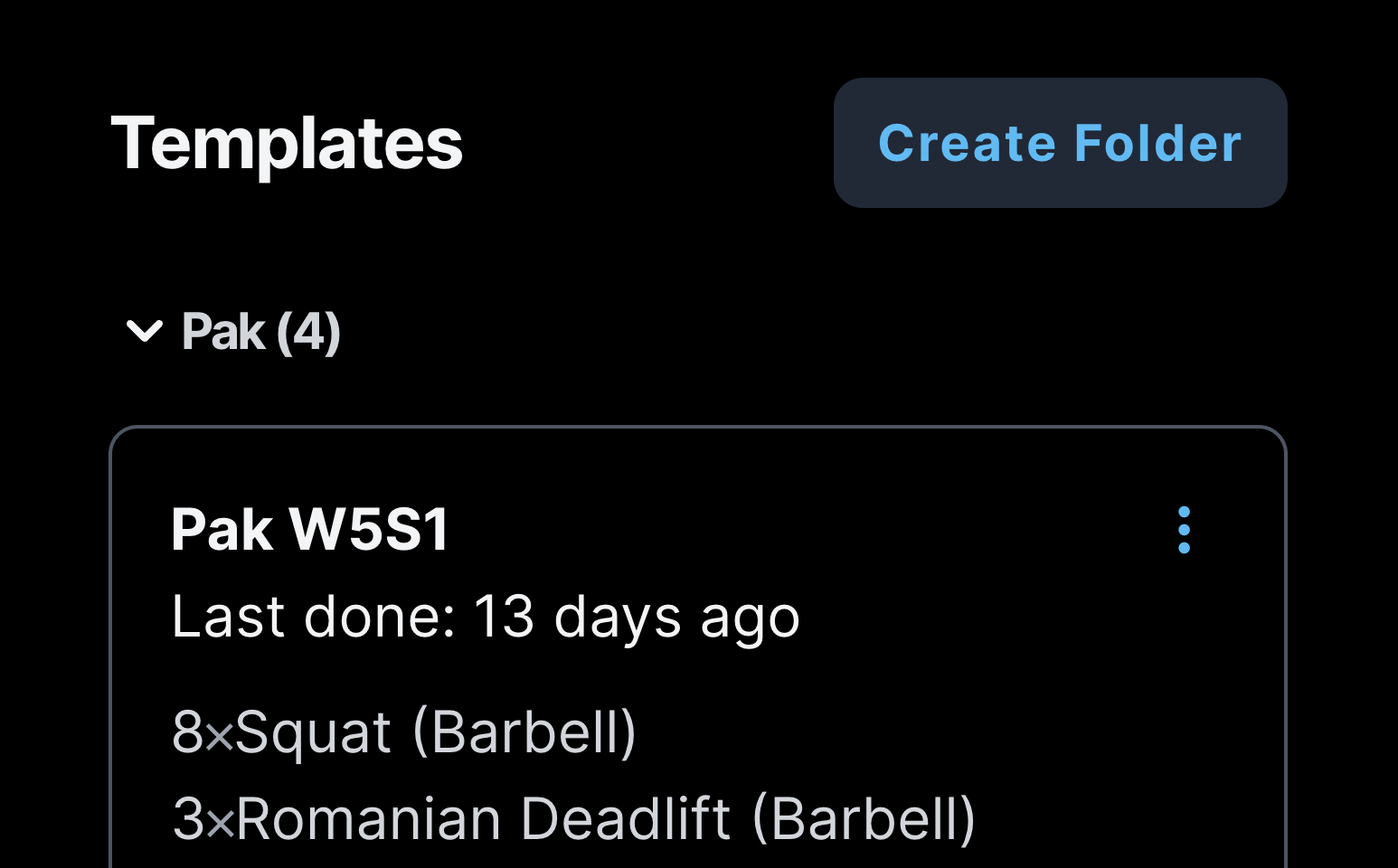The height and width of the screenshot is (868, 1398).
Task: Click the word Squat in the exercise list
Action: pos(313,731)
